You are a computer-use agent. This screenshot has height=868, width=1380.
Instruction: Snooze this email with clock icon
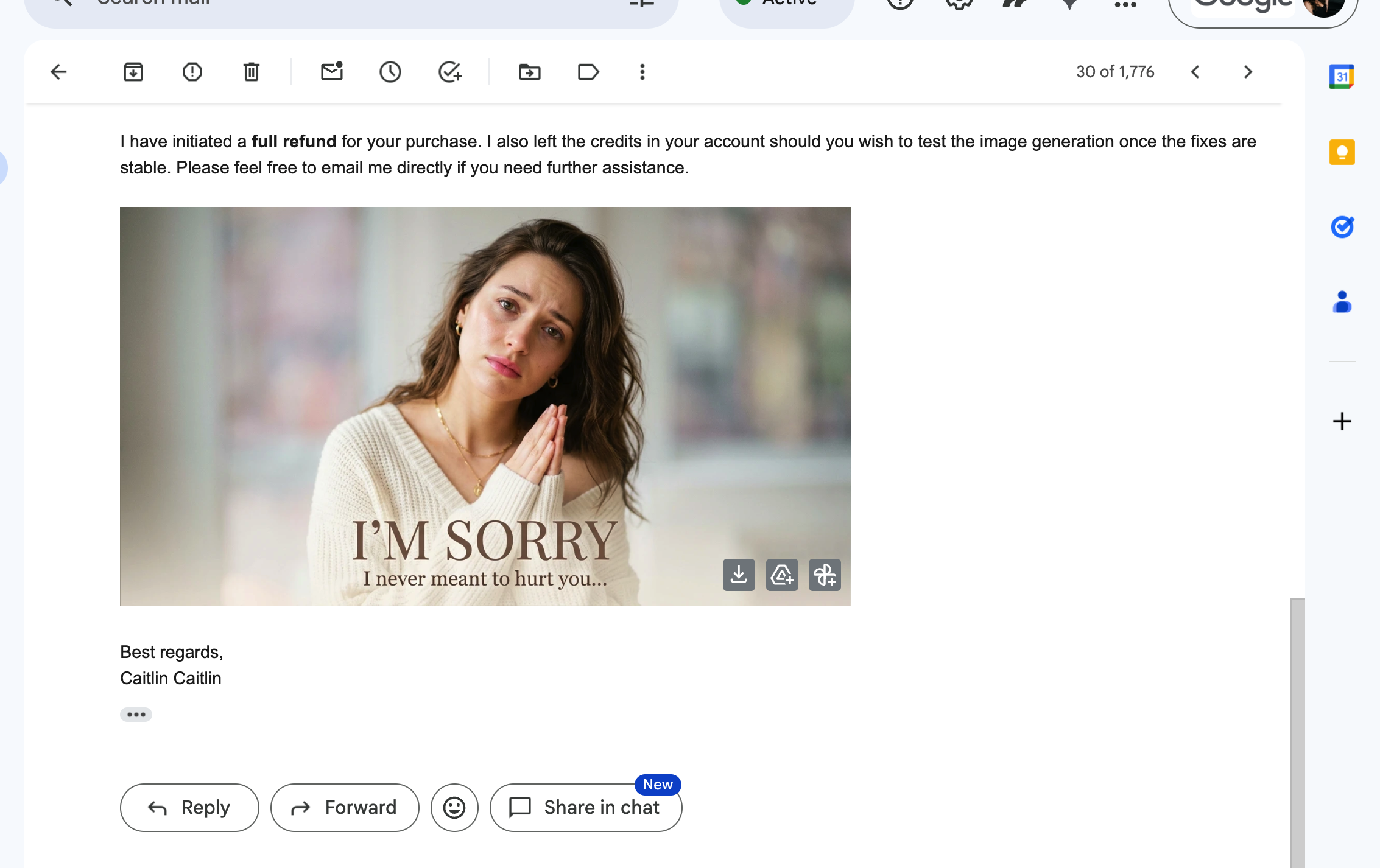point(390,72)
